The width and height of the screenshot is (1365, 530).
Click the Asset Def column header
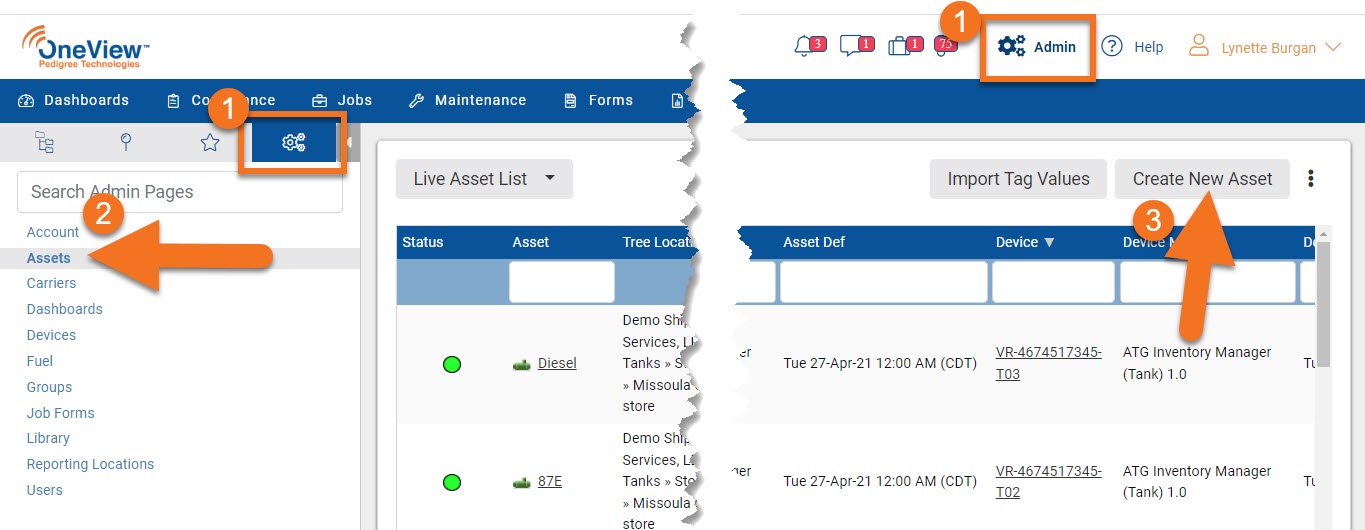[814, 242]
